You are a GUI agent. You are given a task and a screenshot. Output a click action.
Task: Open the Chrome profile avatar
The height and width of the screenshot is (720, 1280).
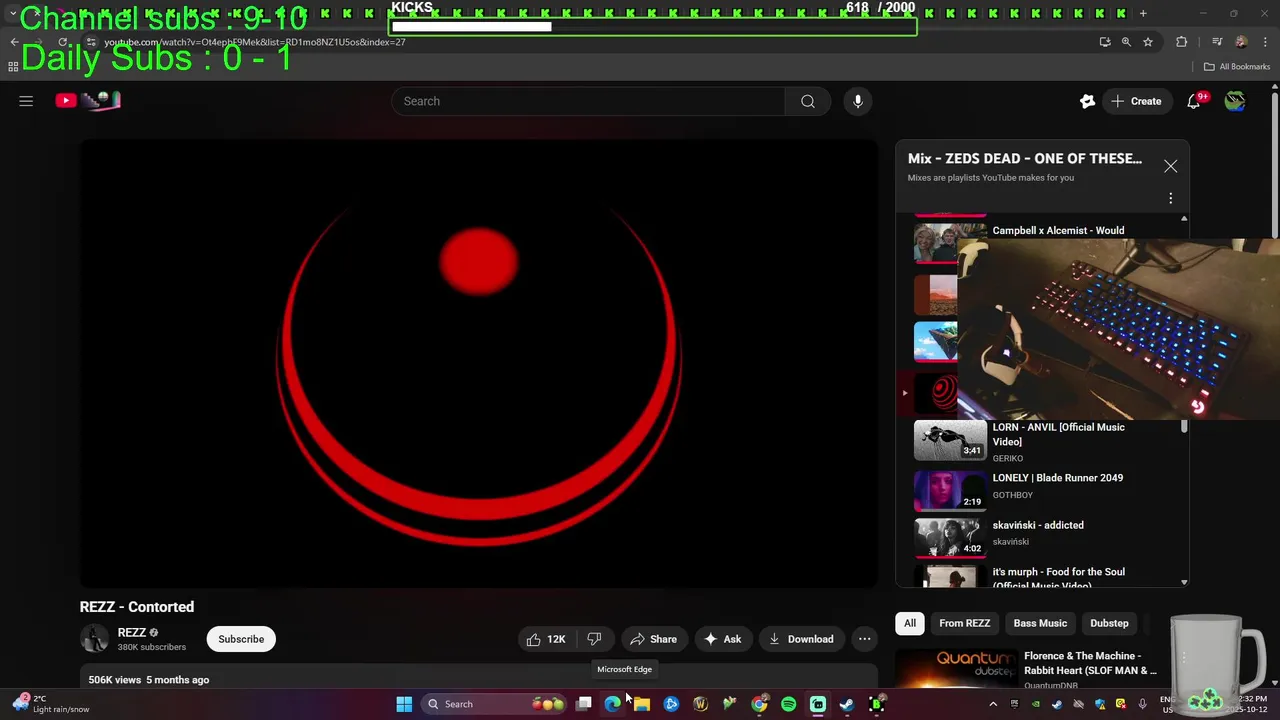coord(1241,42)
